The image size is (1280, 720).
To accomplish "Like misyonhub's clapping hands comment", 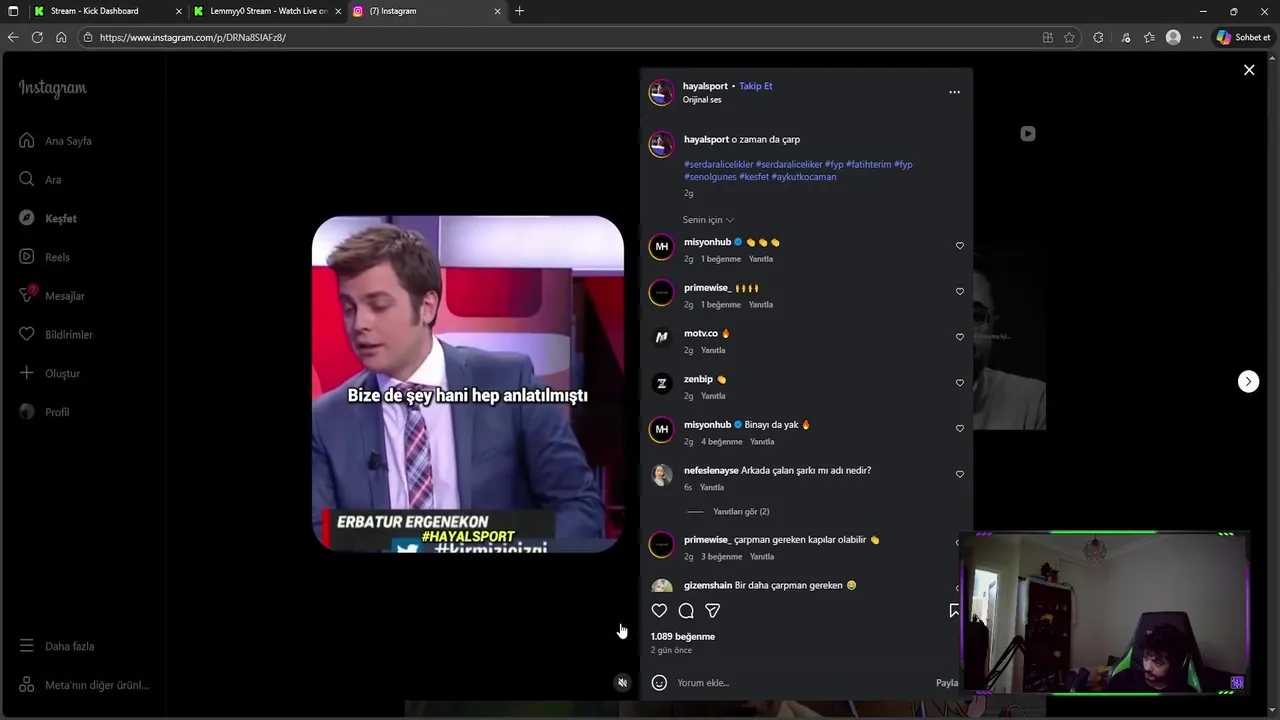I will [x=960, y=246].
